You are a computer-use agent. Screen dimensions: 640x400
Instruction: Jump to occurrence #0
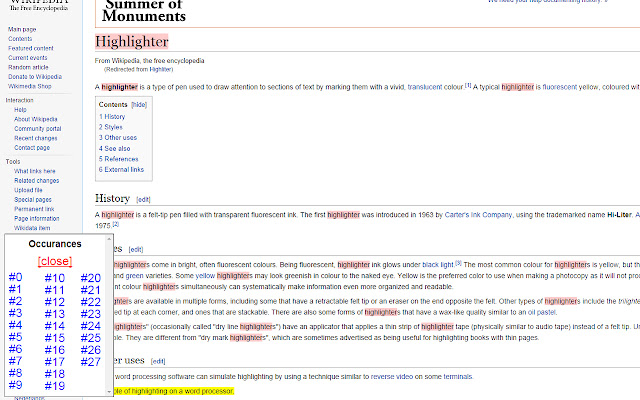[x=16, y=277]
